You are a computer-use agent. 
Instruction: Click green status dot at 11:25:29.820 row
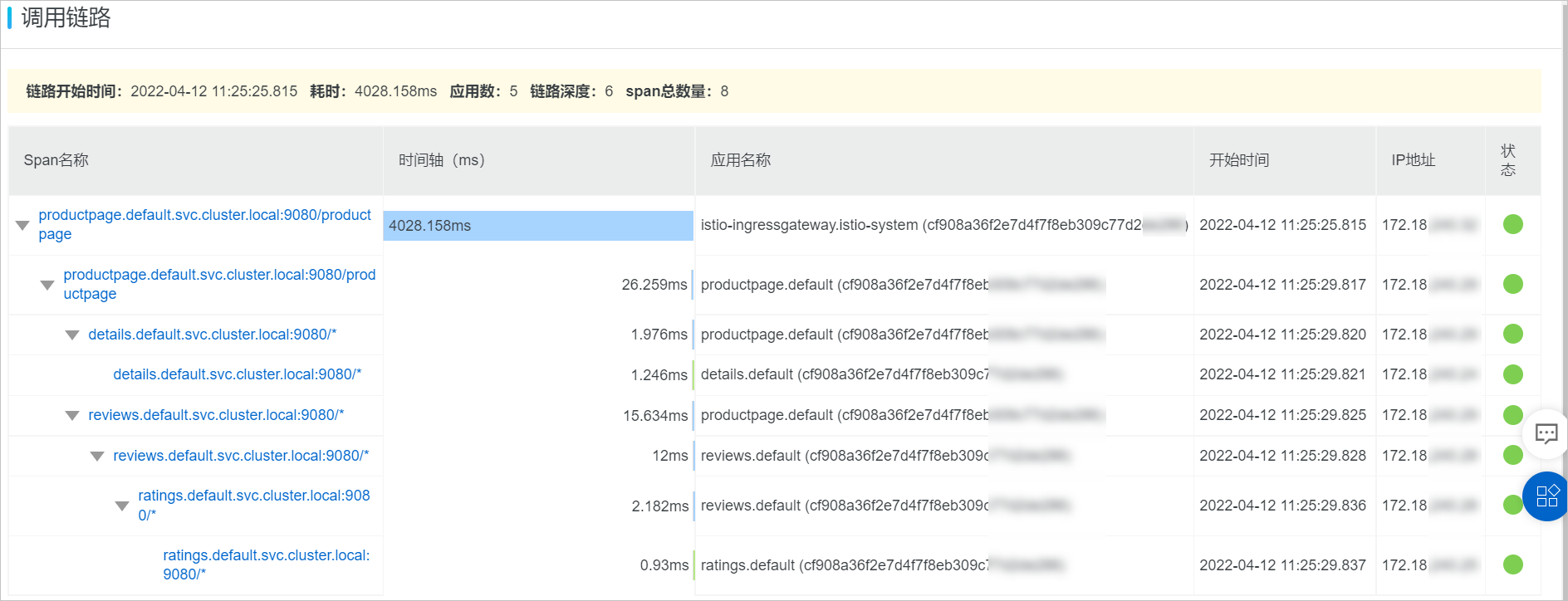click(x=1512, y=334)
